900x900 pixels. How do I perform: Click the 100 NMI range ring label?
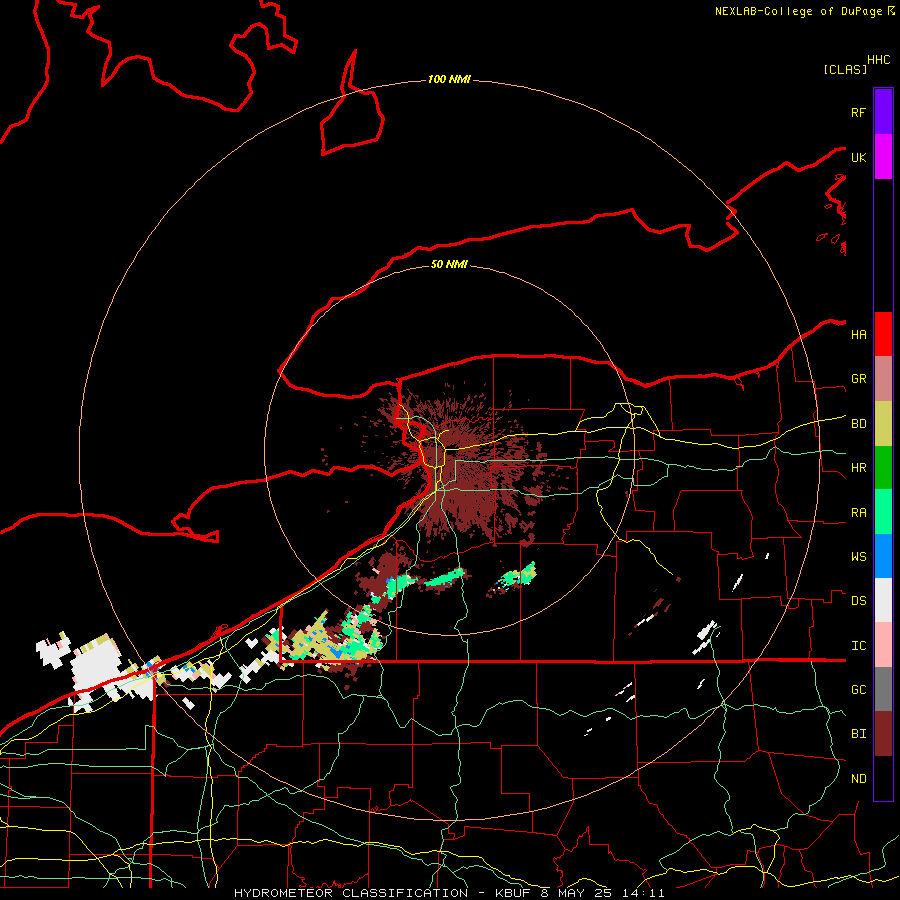coord(449,79)
